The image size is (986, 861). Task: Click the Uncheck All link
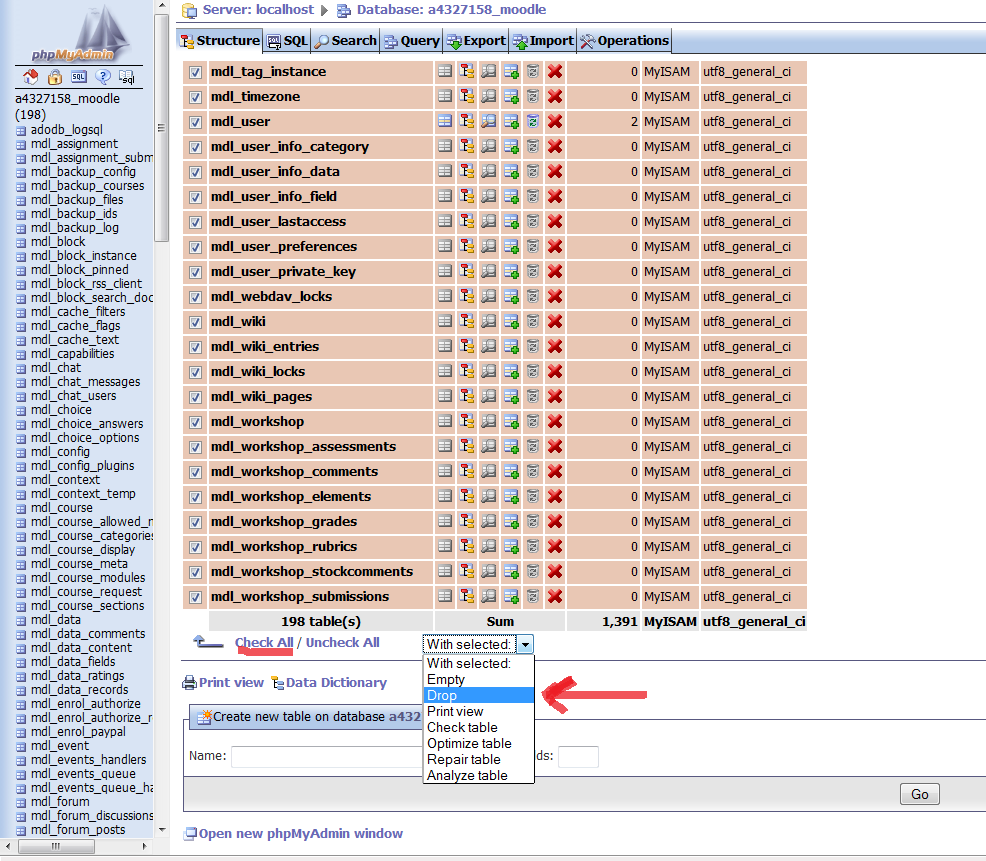point(342,643)
